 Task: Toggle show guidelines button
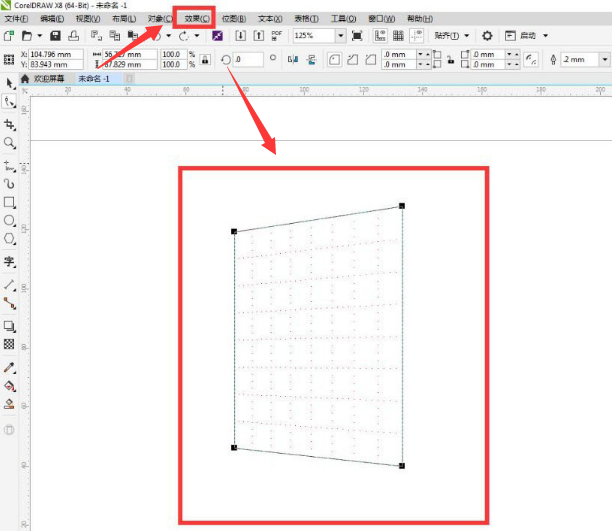[416, 36]
